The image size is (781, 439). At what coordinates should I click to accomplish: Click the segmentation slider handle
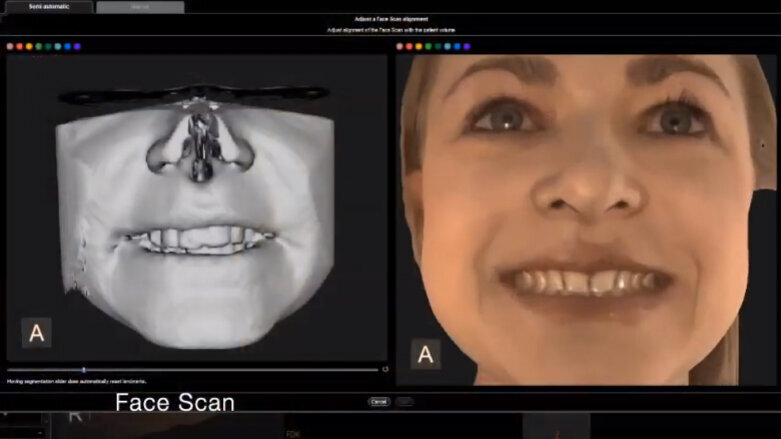tap(84, 370)
